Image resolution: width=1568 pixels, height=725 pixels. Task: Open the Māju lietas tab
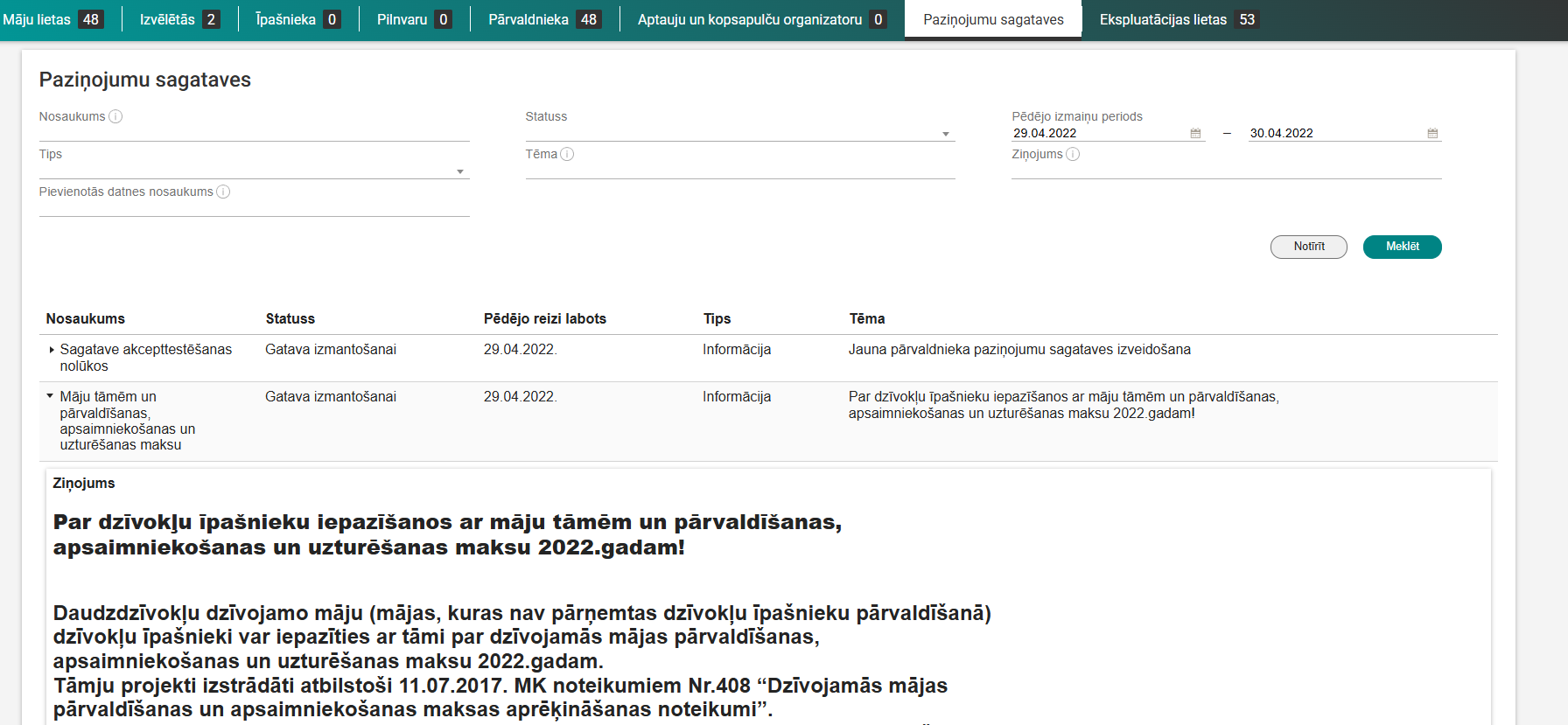[x=52, y=19]
